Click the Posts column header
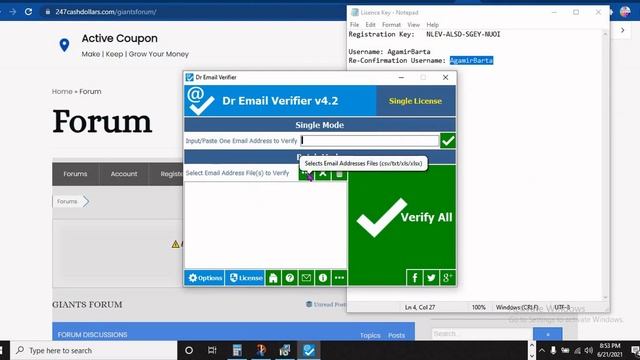640x360 pixels. pos(396,336)
